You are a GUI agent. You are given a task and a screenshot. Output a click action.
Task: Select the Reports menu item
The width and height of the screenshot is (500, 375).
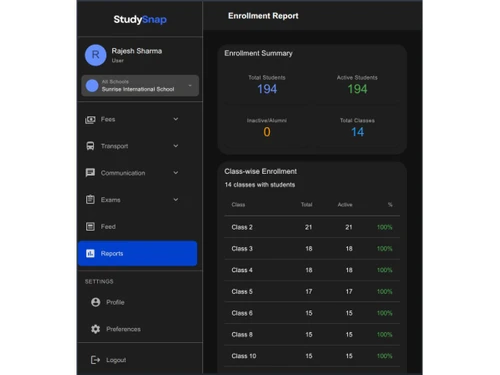click(x=137, y=253)
